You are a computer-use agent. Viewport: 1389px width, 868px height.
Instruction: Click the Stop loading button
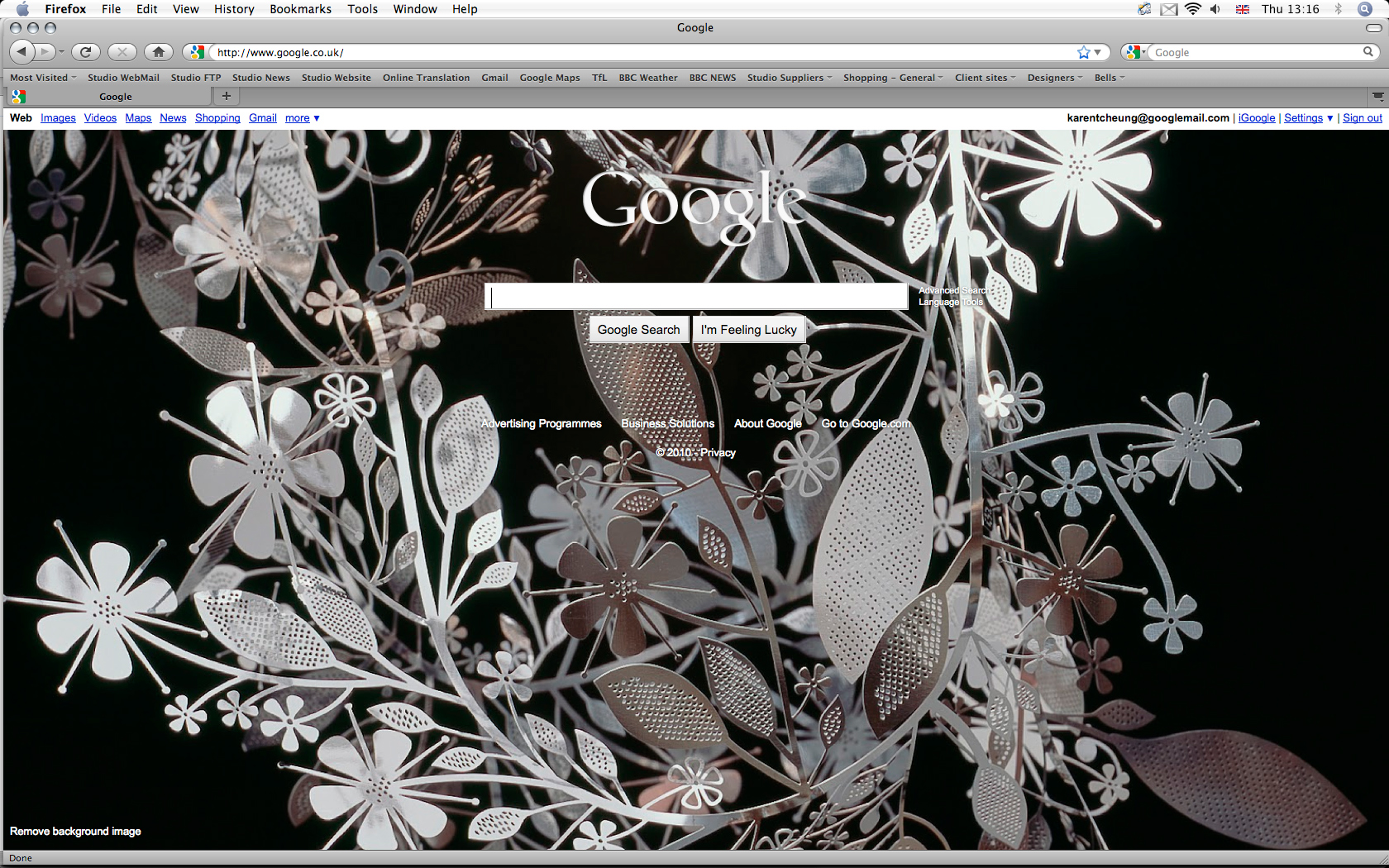[x=122, y=52]
